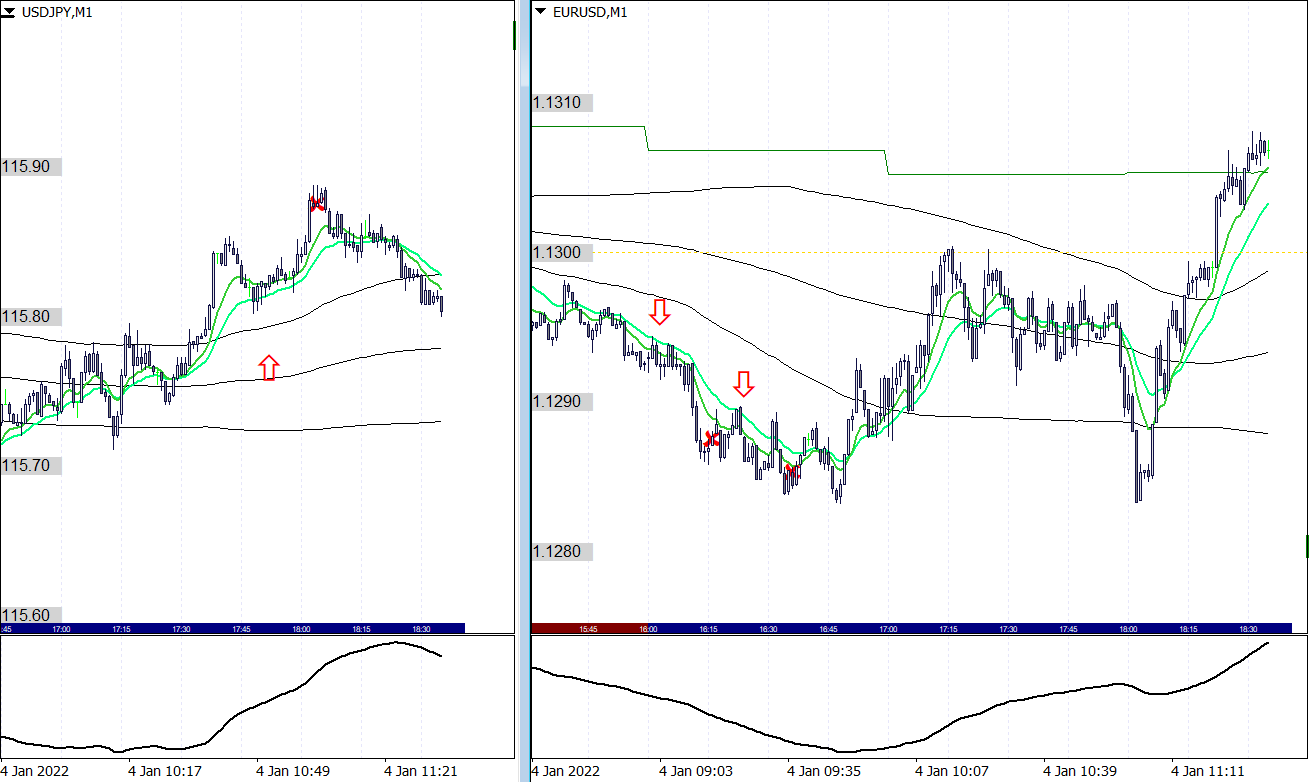Click the red up arrow on USDJPY chart
1310x782 pixels.
tap(268, 367)
